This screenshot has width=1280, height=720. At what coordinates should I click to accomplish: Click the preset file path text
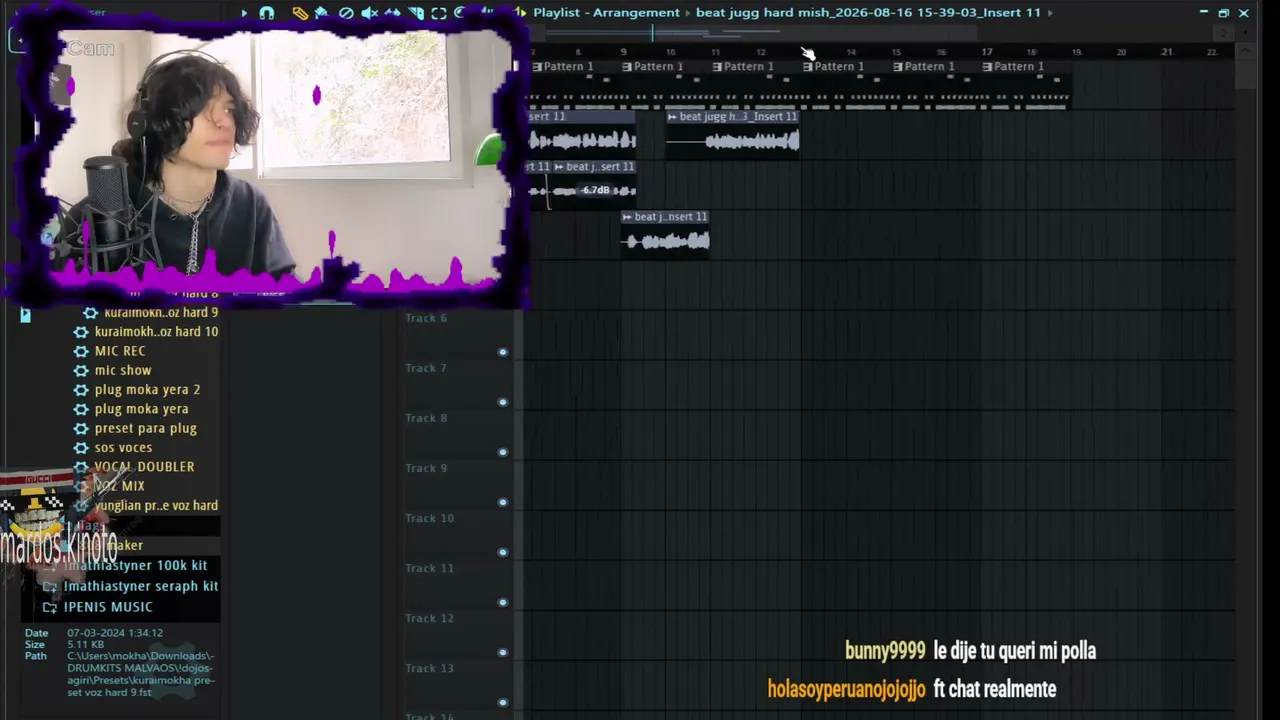tap(141, 674)
